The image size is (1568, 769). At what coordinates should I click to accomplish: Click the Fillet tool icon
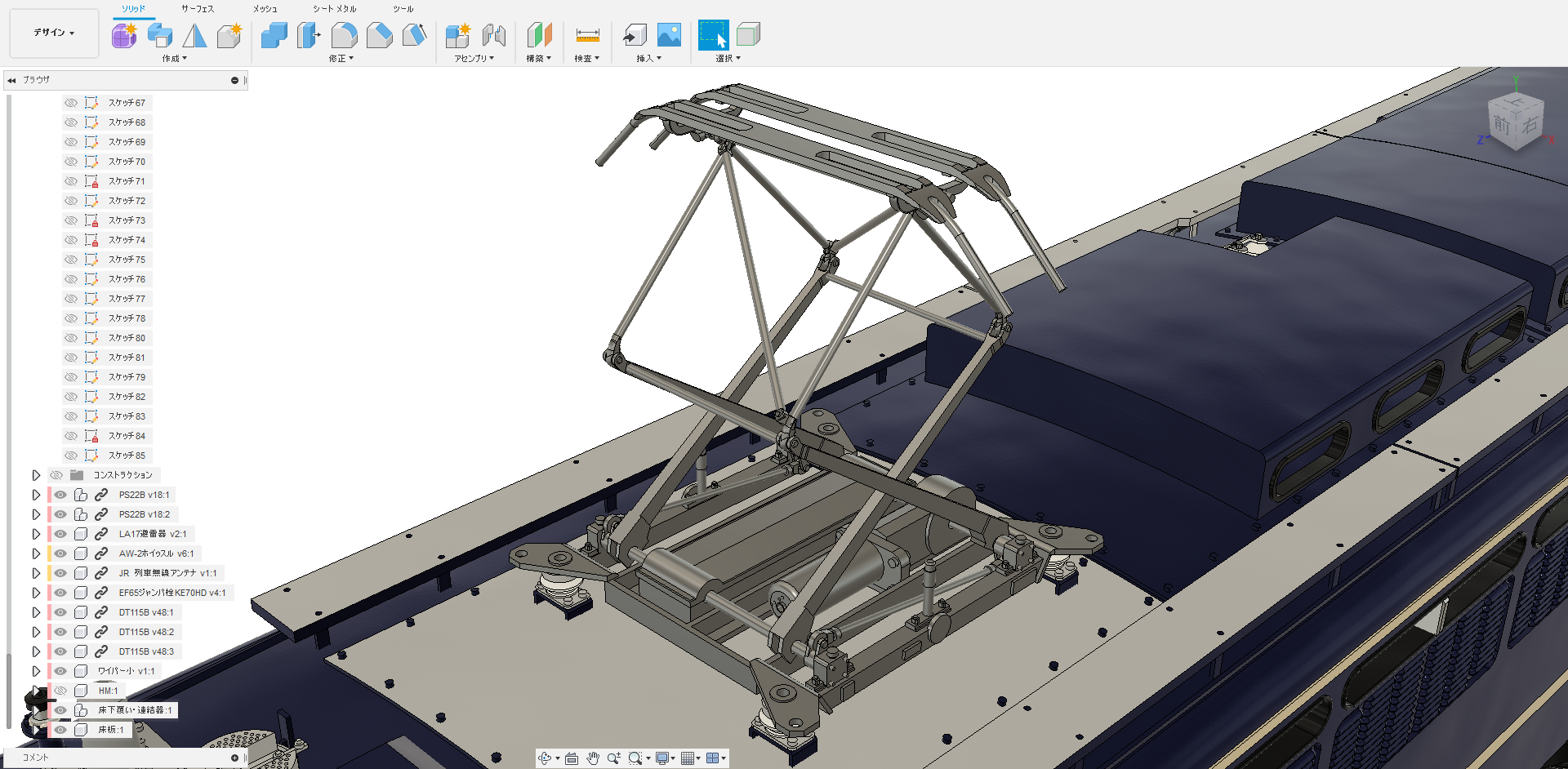click(345, 35)
